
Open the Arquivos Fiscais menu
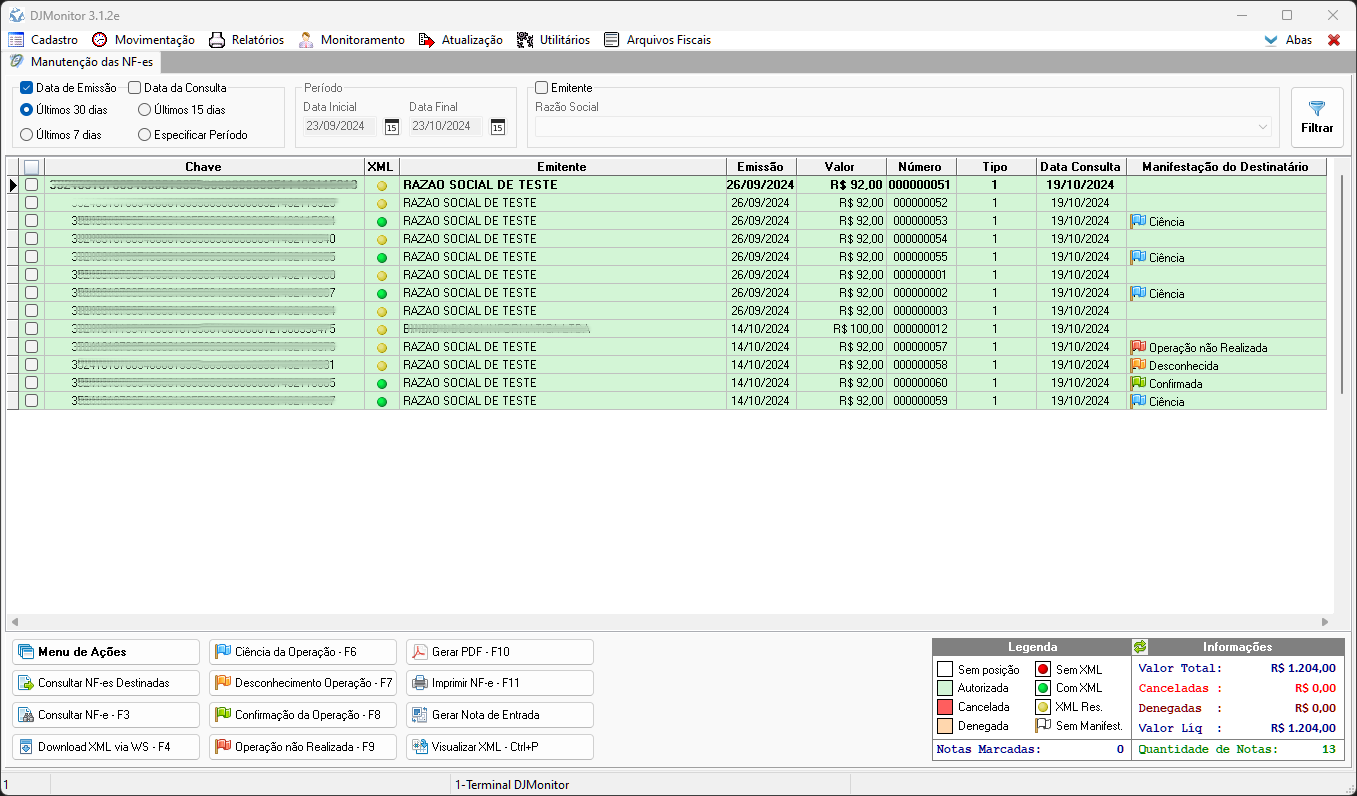657,40
